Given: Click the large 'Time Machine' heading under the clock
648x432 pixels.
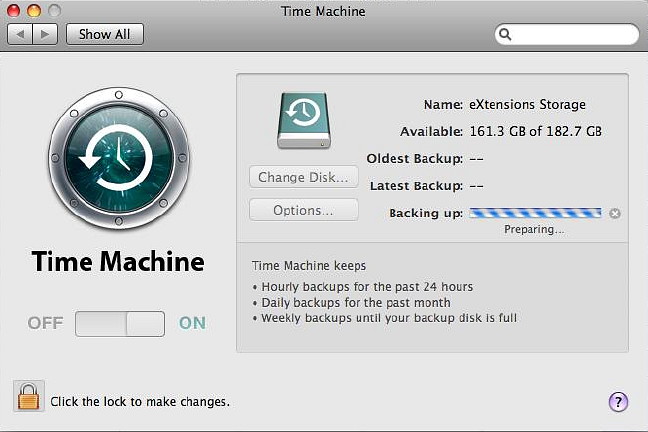Looking at the screenshot, I should click(118, 262).
